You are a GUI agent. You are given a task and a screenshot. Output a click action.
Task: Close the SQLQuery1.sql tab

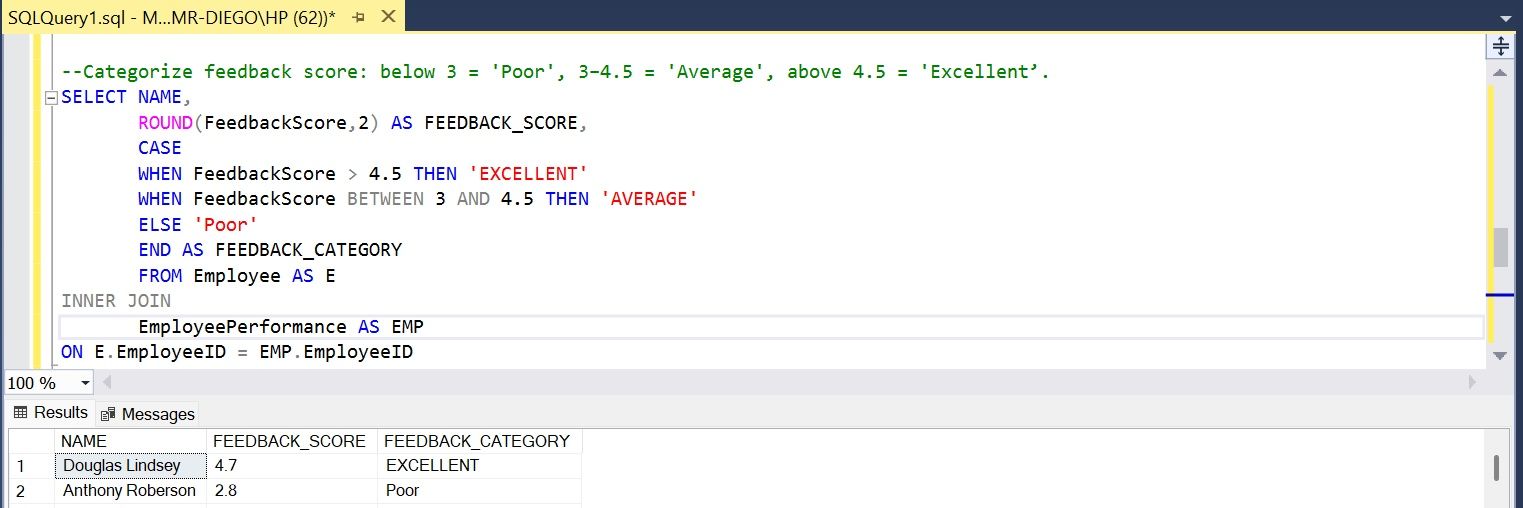tap(388, 18)
